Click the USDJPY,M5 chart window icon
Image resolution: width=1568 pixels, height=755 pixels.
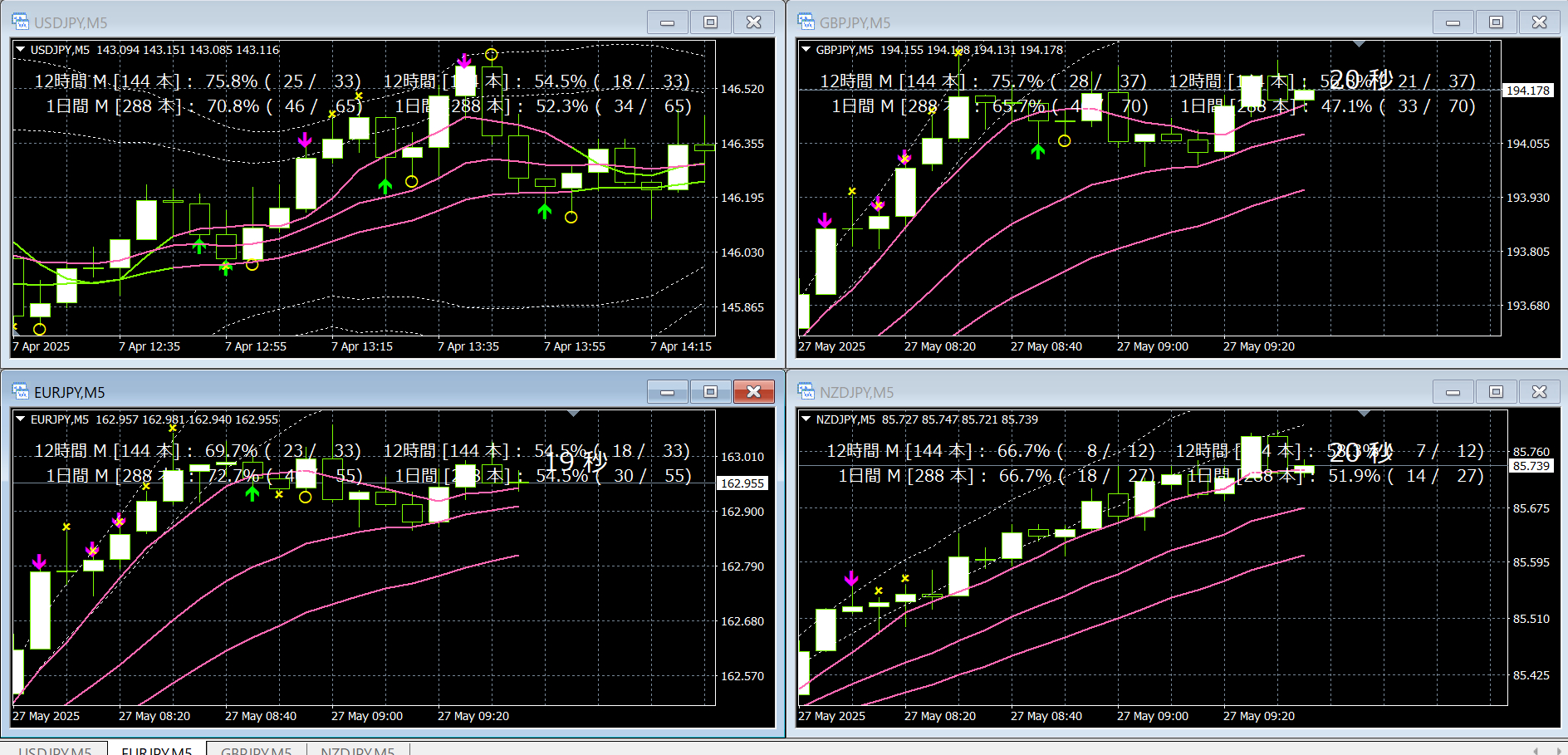20,22
